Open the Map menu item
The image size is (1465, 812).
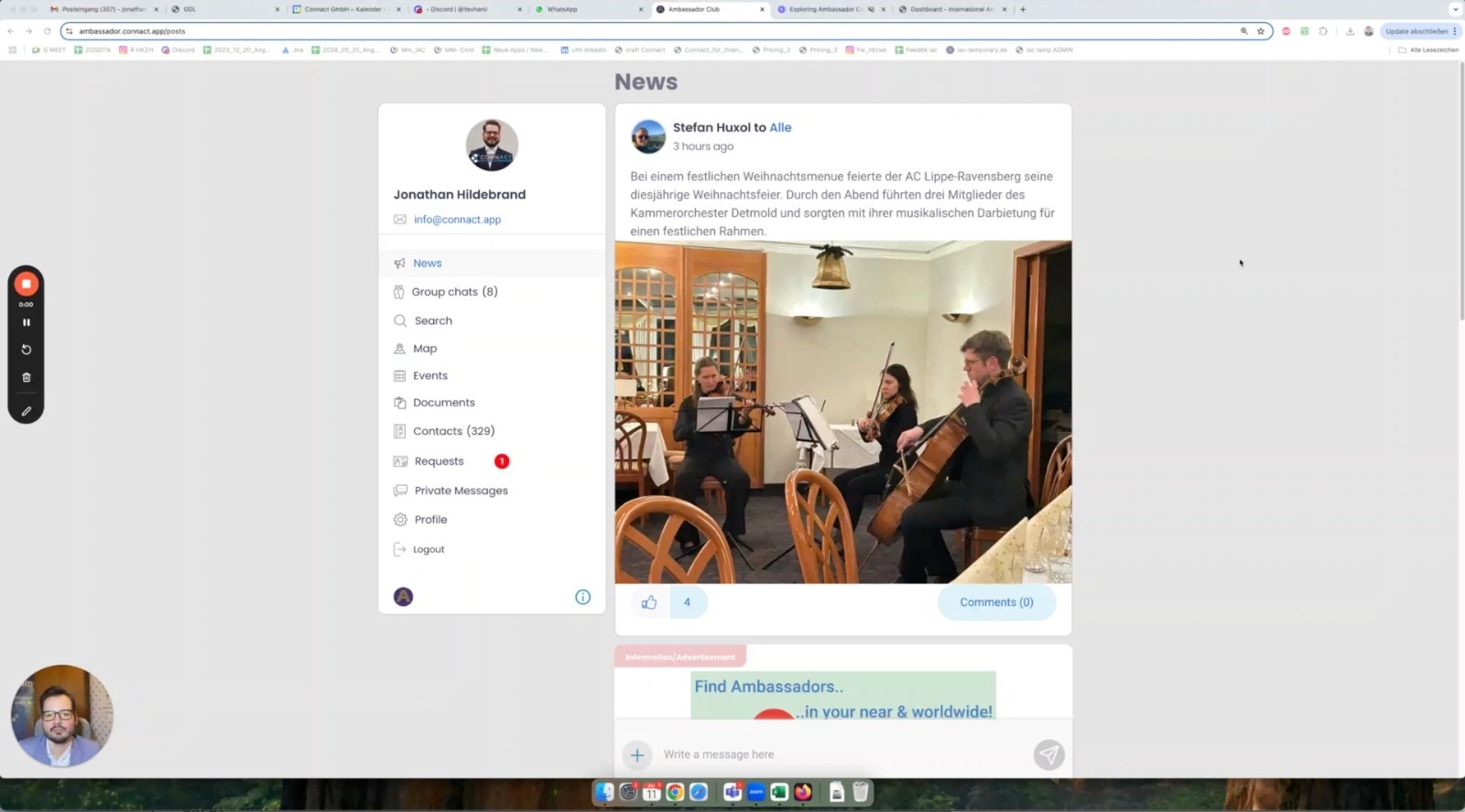[x=425, y=349]
